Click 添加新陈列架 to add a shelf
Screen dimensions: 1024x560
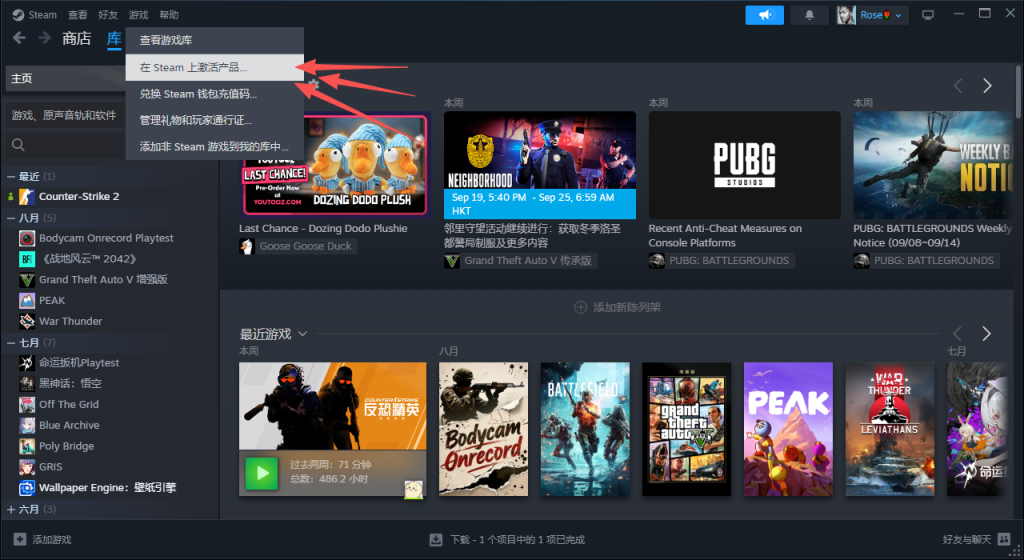click(617, 307)
